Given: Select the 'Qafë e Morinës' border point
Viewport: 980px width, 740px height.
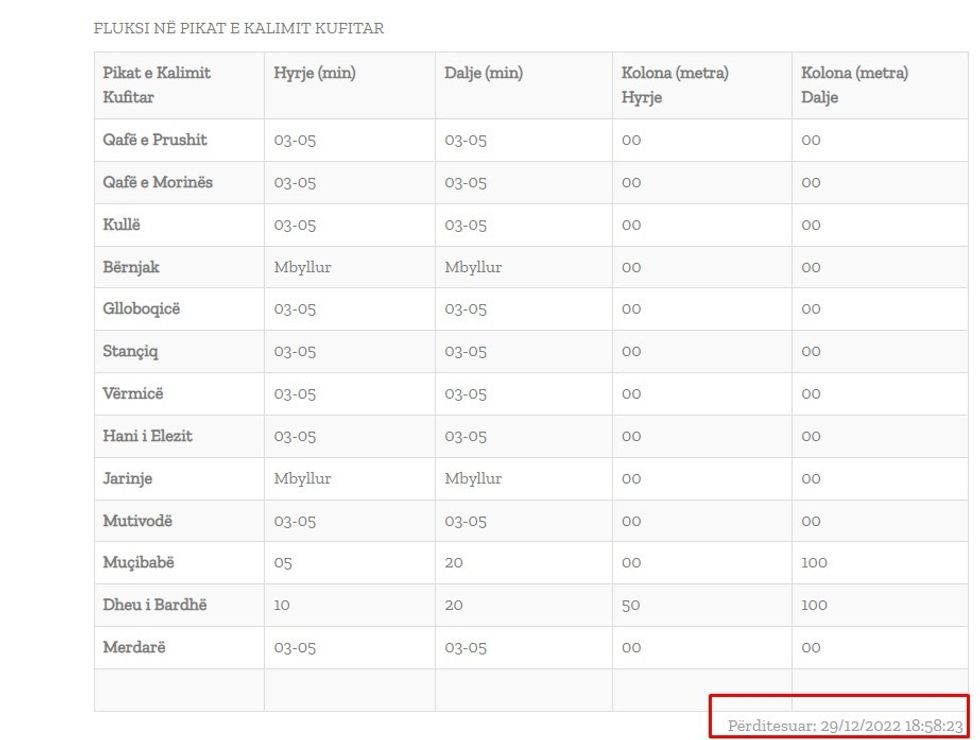Looking at the screenshot, I should click(x=157, y=182).
